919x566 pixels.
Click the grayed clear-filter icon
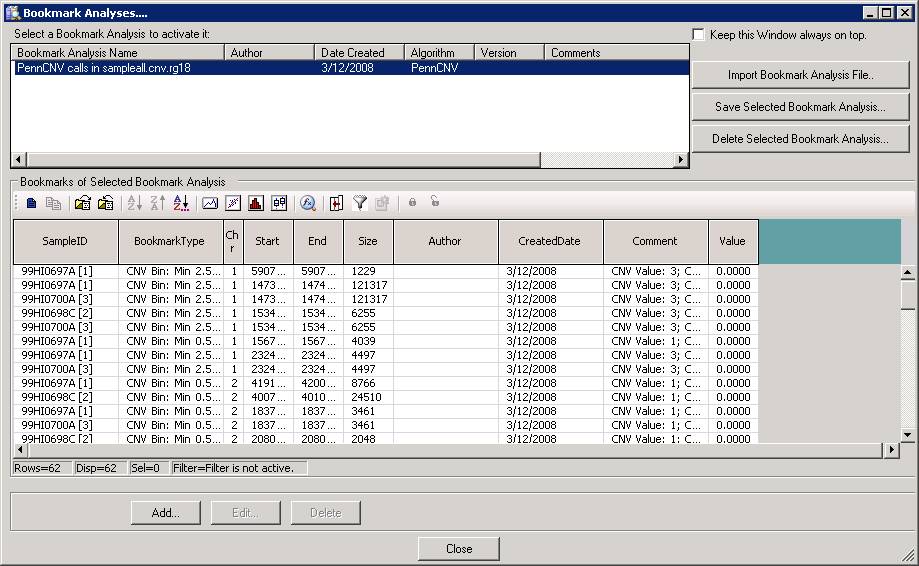pyautogui.click(x=382, y=203)
